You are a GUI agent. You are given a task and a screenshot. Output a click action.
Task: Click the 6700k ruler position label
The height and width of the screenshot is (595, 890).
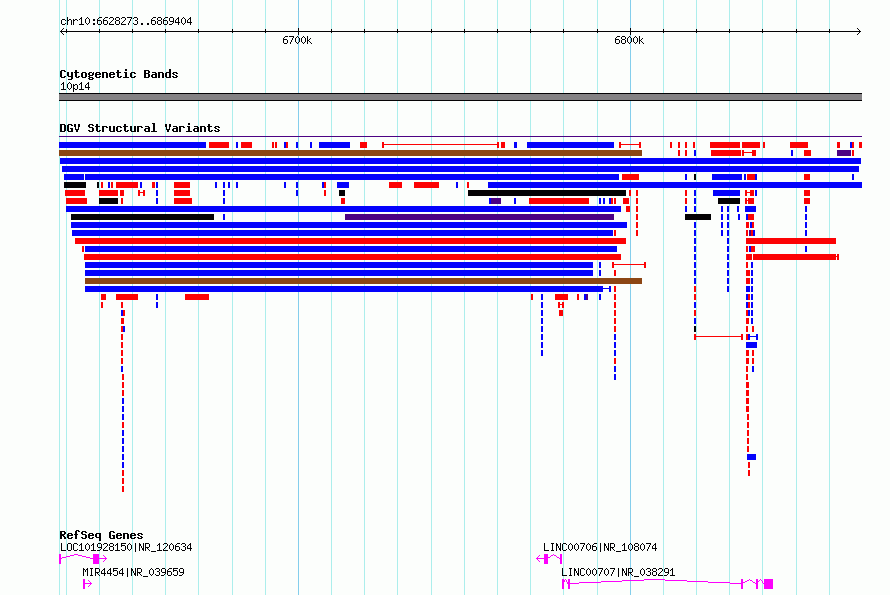coord(297,40)
